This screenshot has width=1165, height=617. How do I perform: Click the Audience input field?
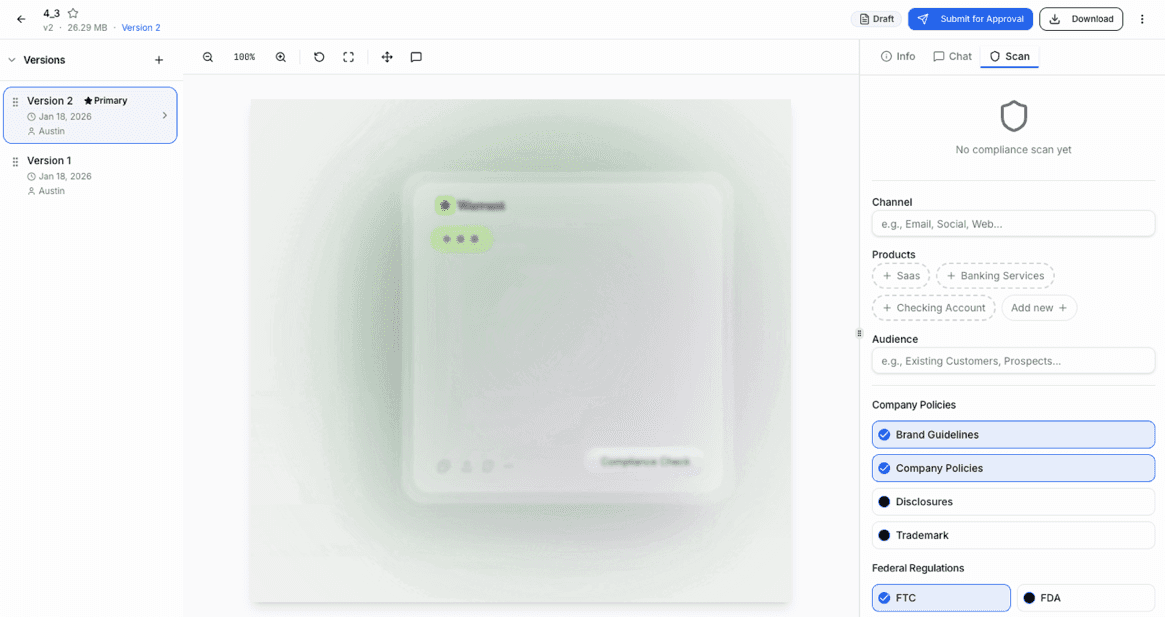click(x=1013, y=360)
